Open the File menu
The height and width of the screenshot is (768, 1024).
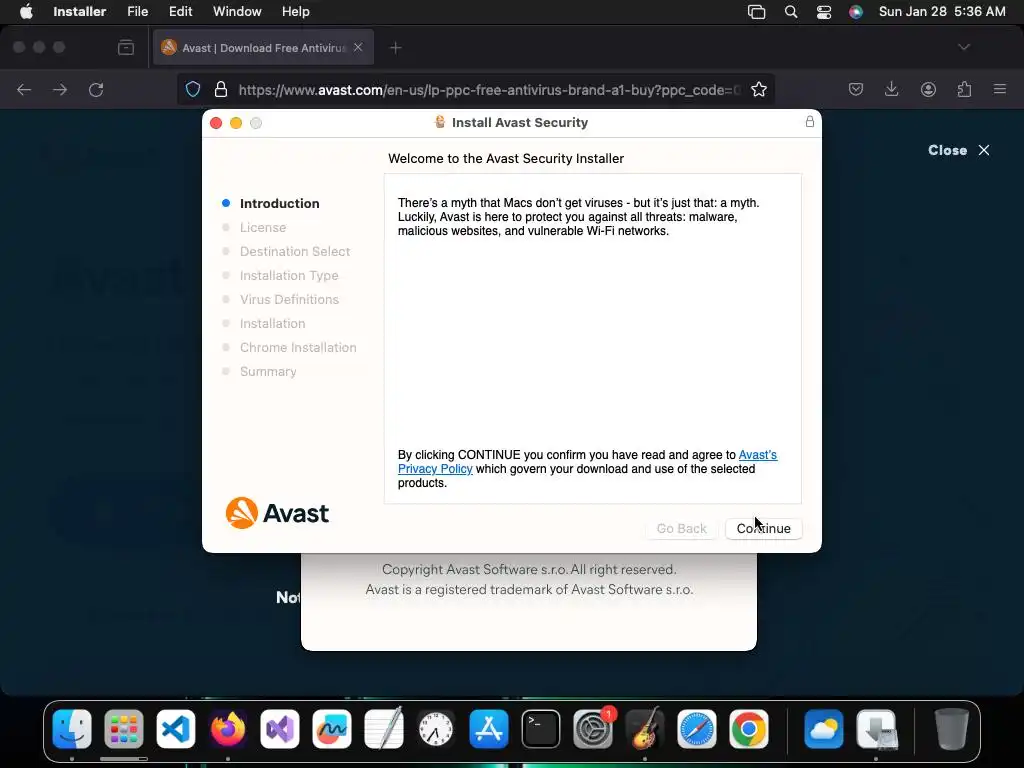coord(138,12)
